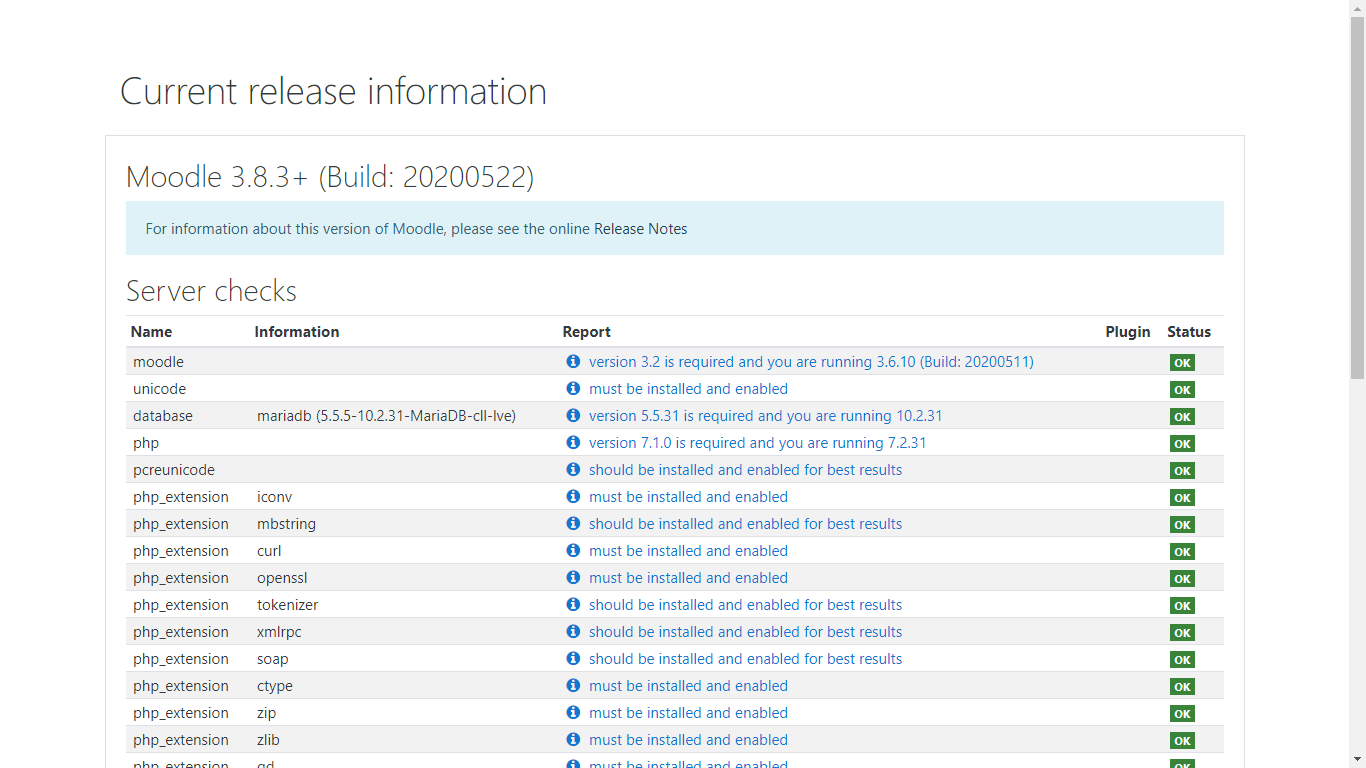Screen dimensions: 1366x768
Task: Click the OK status badge for pcreunicode
Action: tap(1182, 471)
